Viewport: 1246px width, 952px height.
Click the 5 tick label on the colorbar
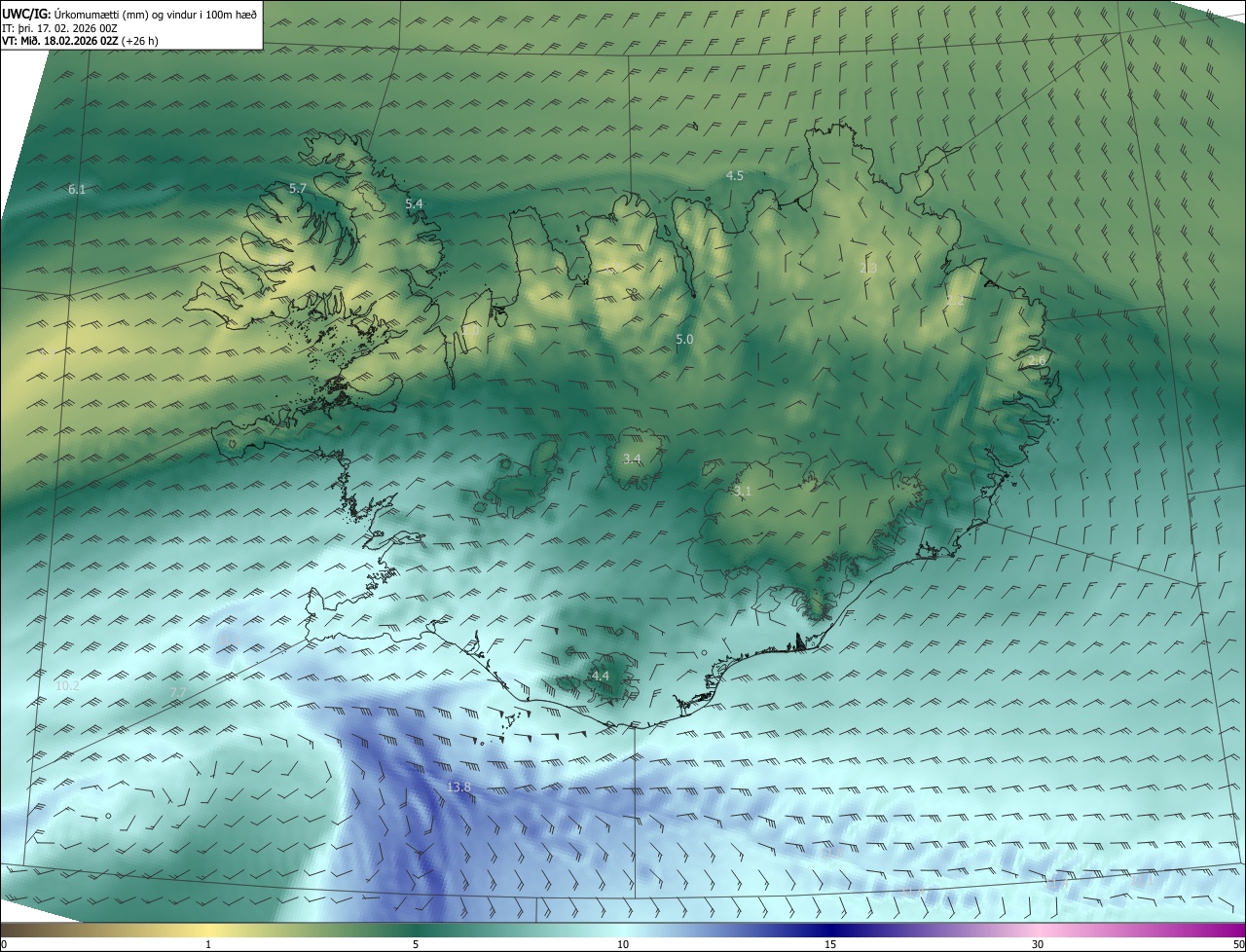coord(416,944)
